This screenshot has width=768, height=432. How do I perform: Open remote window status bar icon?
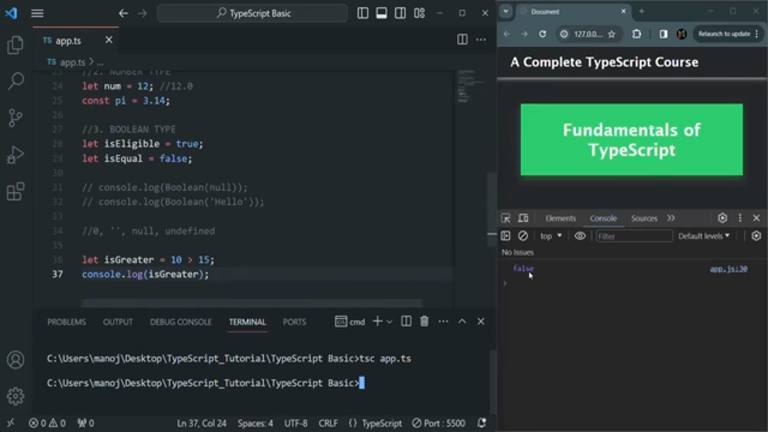(10, 423)
